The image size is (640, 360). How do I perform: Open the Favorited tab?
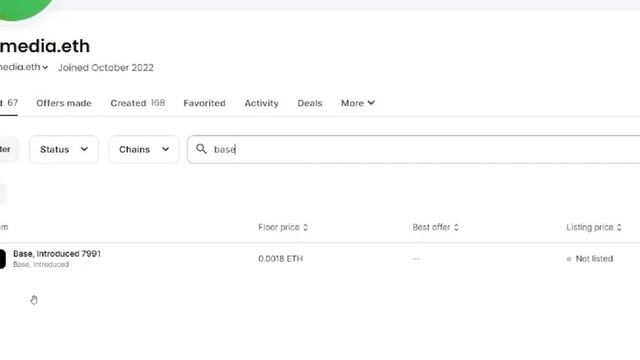204,103
